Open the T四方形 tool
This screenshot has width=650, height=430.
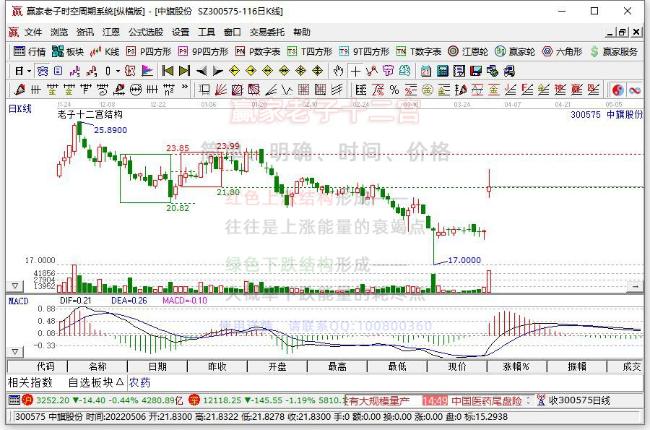coord(310,51)
